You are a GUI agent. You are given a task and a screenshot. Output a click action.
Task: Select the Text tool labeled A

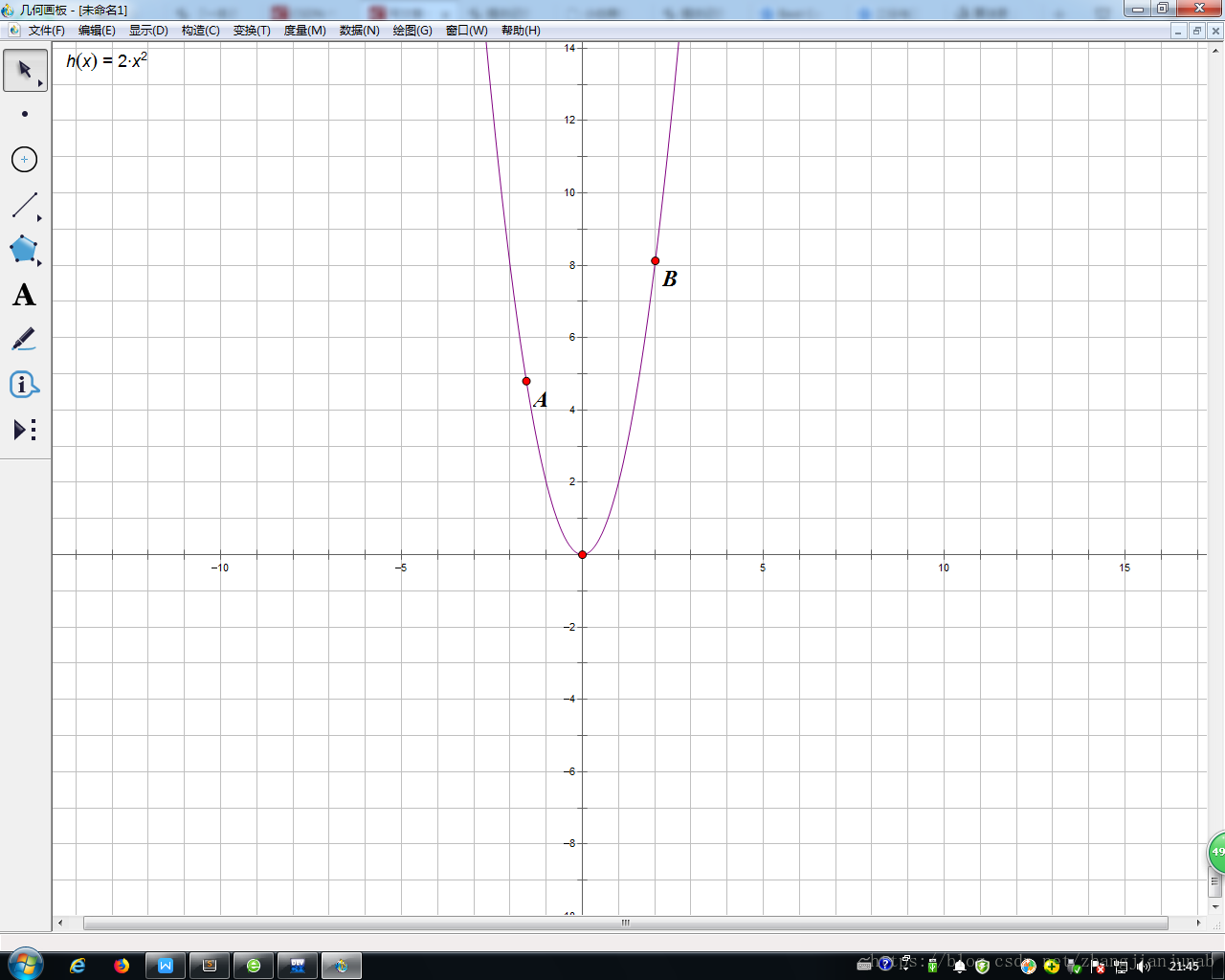point(25,295)
